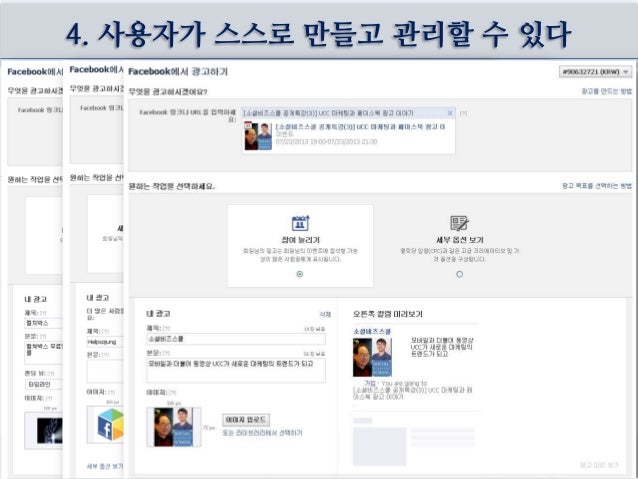Click the Facebook URL input field with event name
The width and height of the screenshot is (638, 479).
tap(349, 113)
